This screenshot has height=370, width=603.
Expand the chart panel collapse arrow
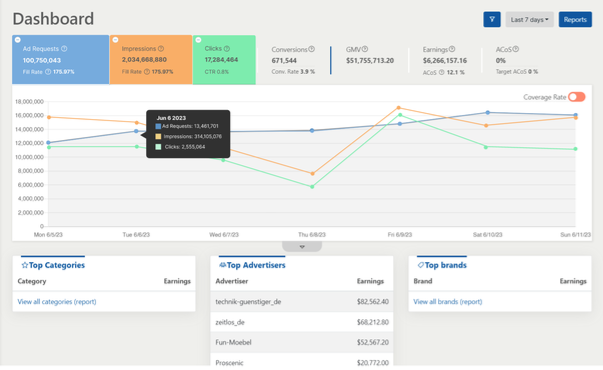tap(302, 247)
